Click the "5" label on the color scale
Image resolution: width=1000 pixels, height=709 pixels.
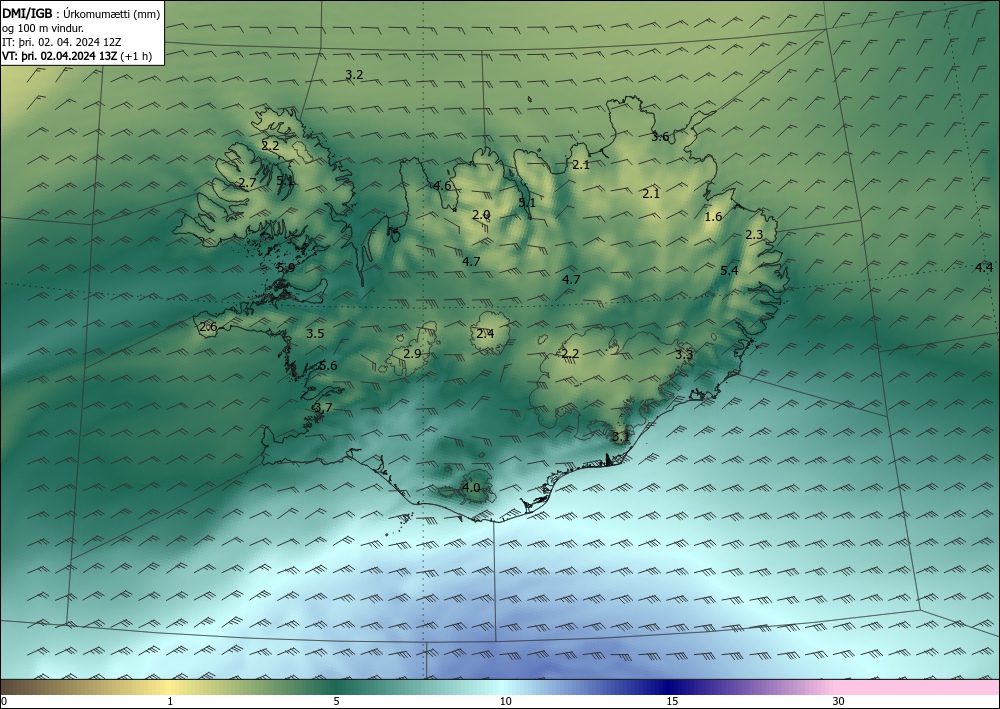336,702
